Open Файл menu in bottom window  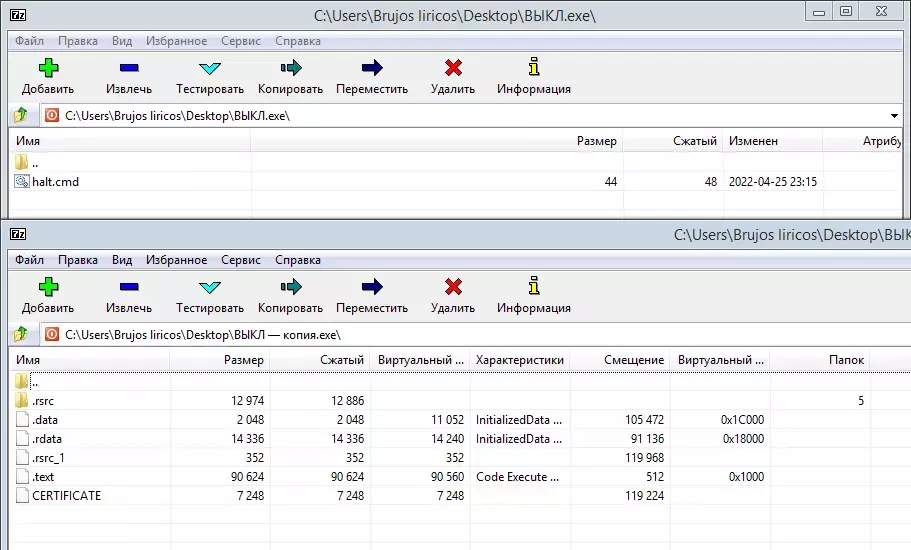(29, 260)
